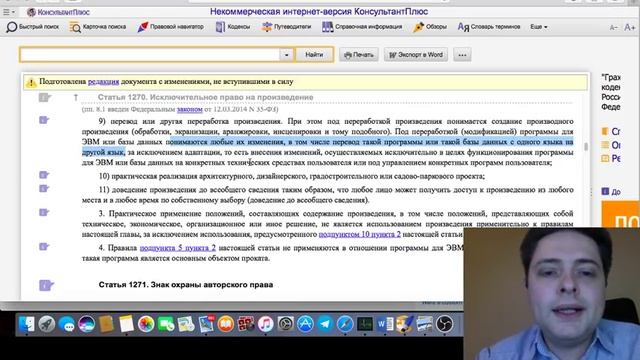640x360 pixels.
Task: Open Путеводители from the toolbar
Action: tap(287, 27)
